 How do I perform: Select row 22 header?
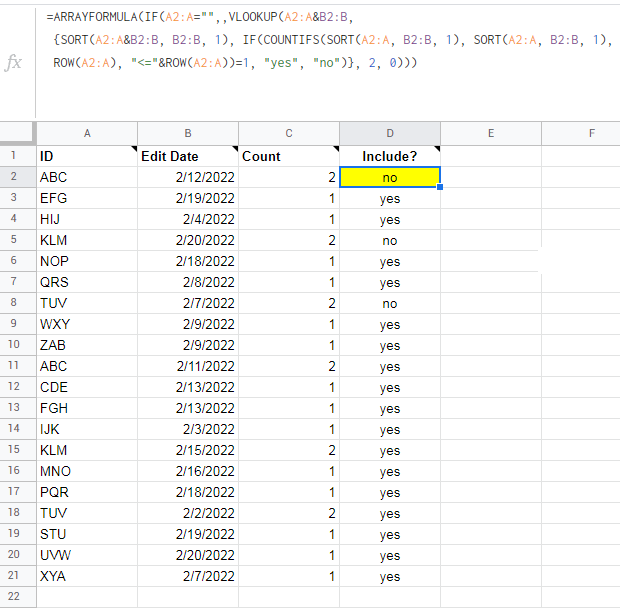click(x=18, y=596)
